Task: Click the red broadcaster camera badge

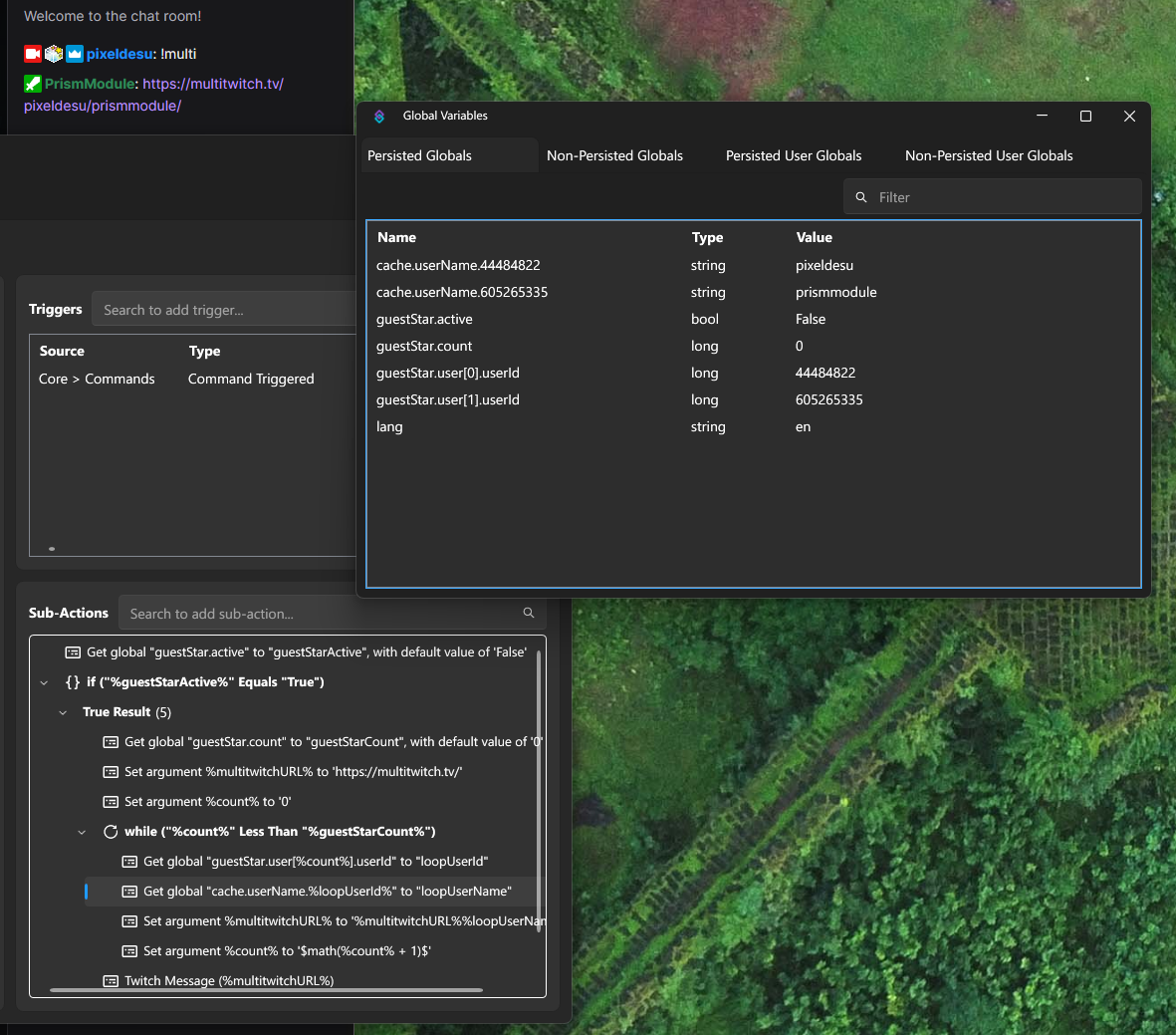Action: 33,54
